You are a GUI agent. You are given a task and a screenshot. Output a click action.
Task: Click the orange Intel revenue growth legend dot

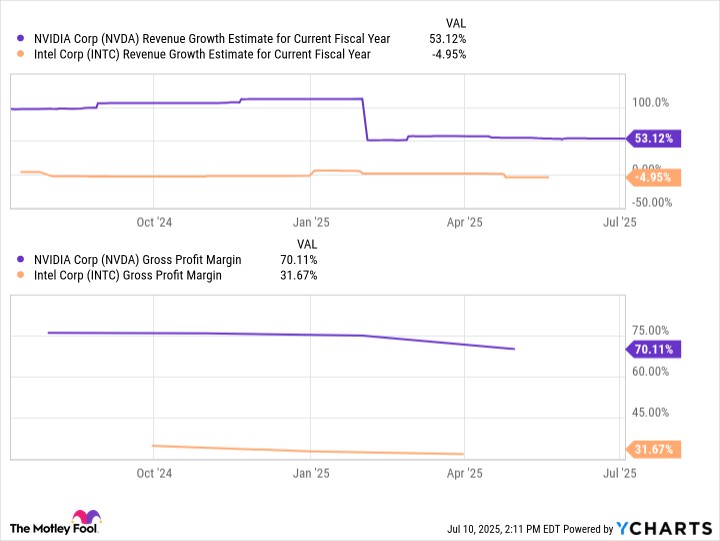(x=20, y=54)
